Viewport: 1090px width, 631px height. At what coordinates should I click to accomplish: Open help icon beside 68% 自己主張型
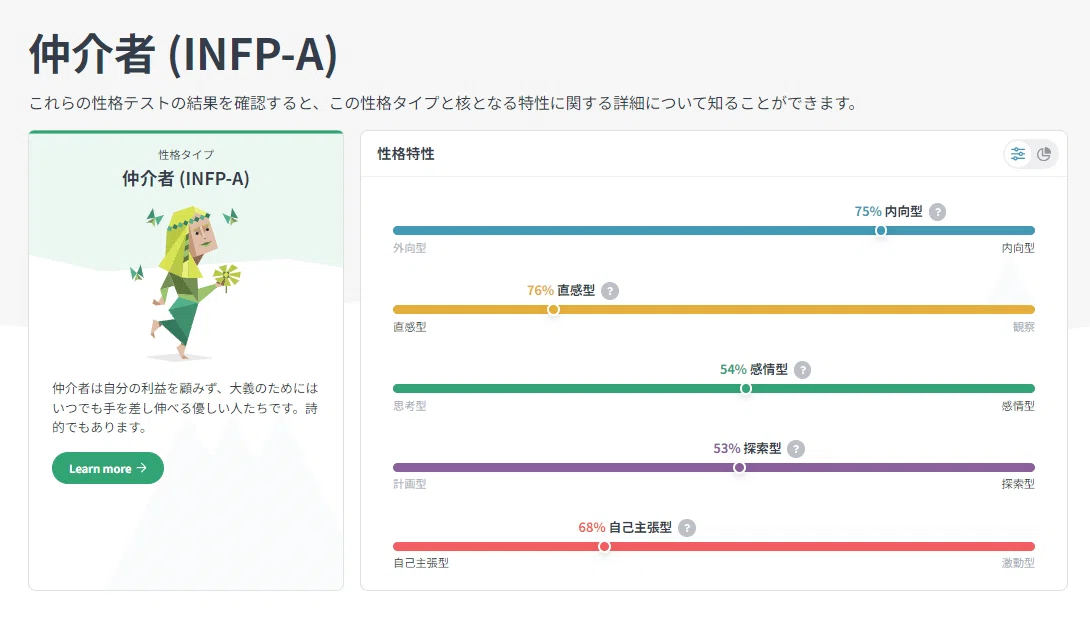(x=687, y=528)
